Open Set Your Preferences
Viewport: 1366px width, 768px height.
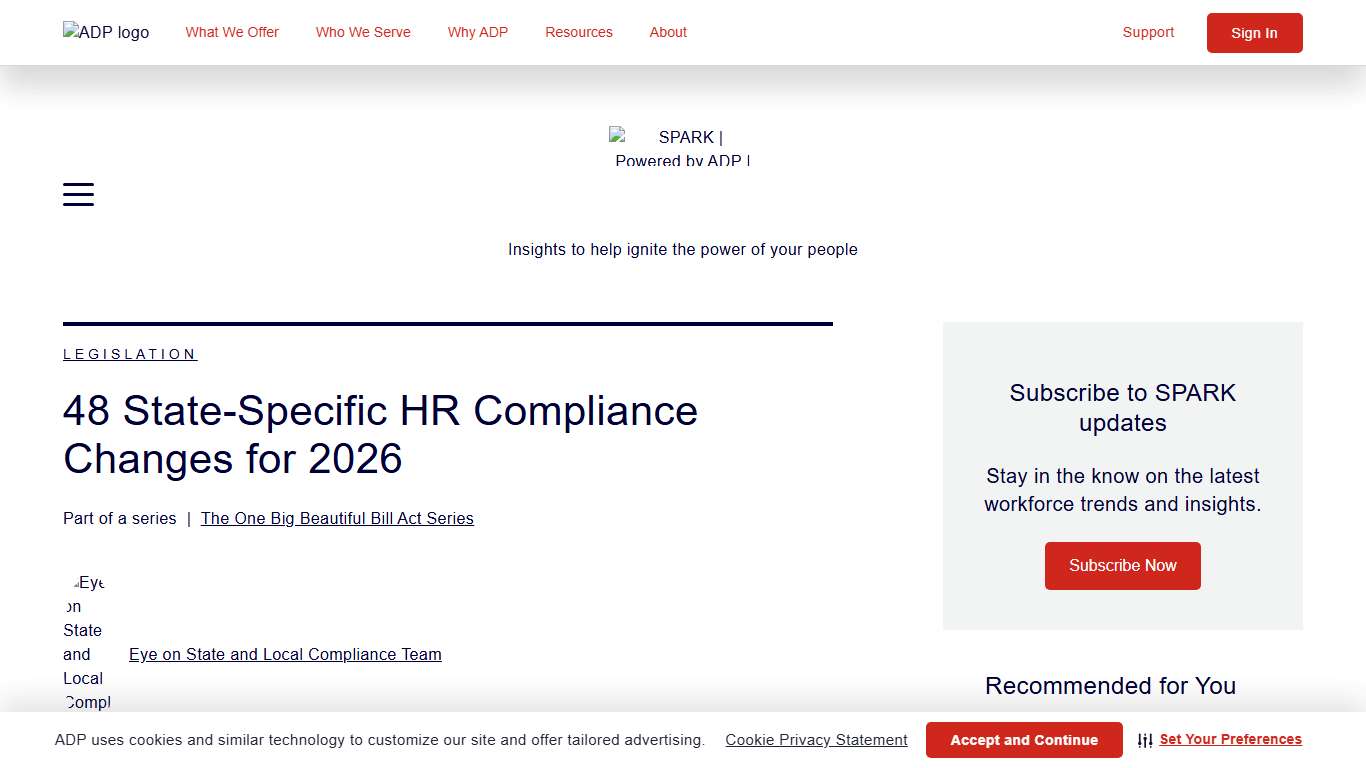(1231, 739)
